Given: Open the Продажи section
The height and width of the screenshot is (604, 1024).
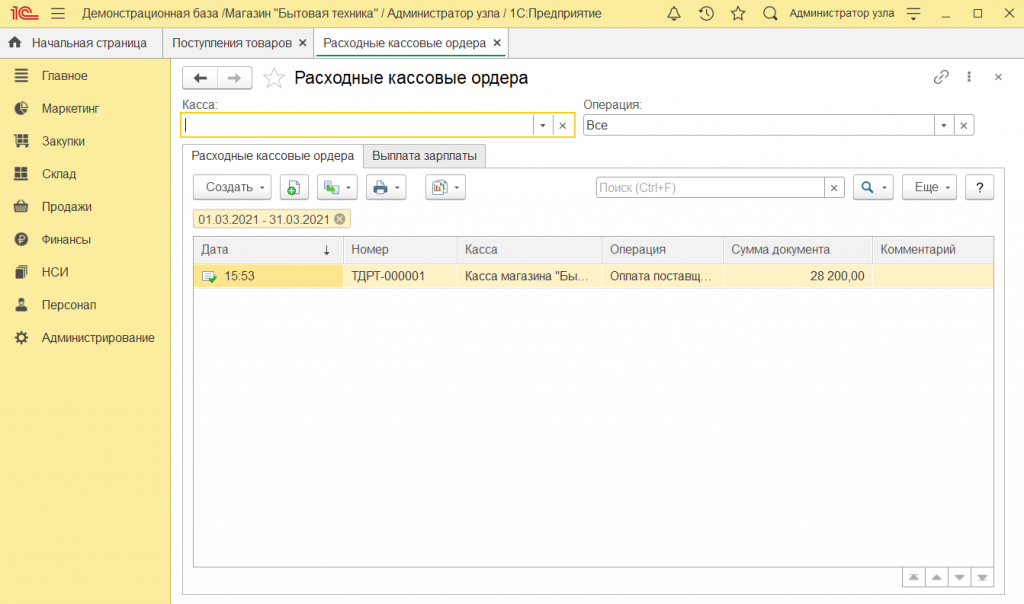Looking at the screenshot, I should (66, 207).
